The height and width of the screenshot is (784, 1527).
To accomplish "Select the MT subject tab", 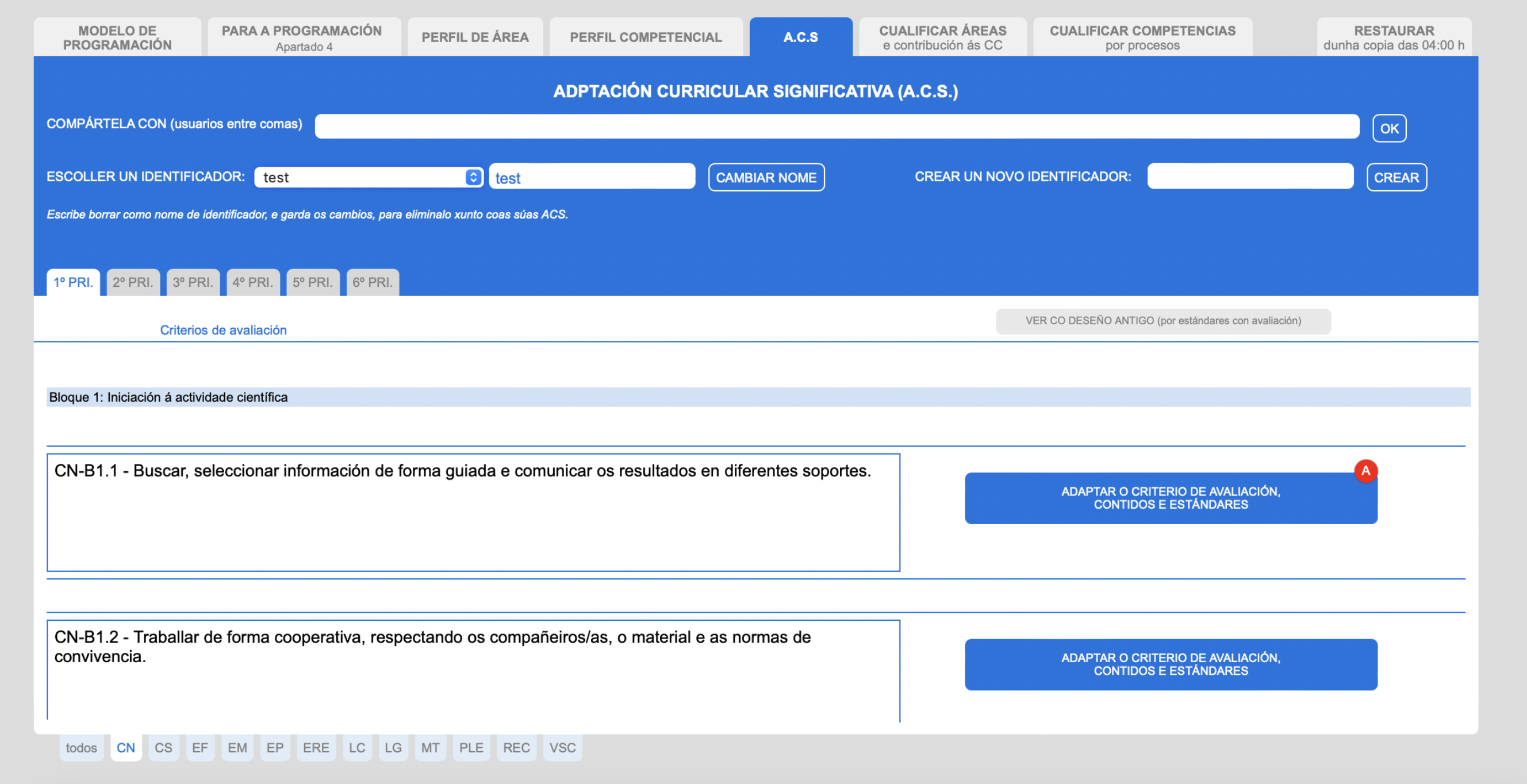I will [x=431, y=748].
